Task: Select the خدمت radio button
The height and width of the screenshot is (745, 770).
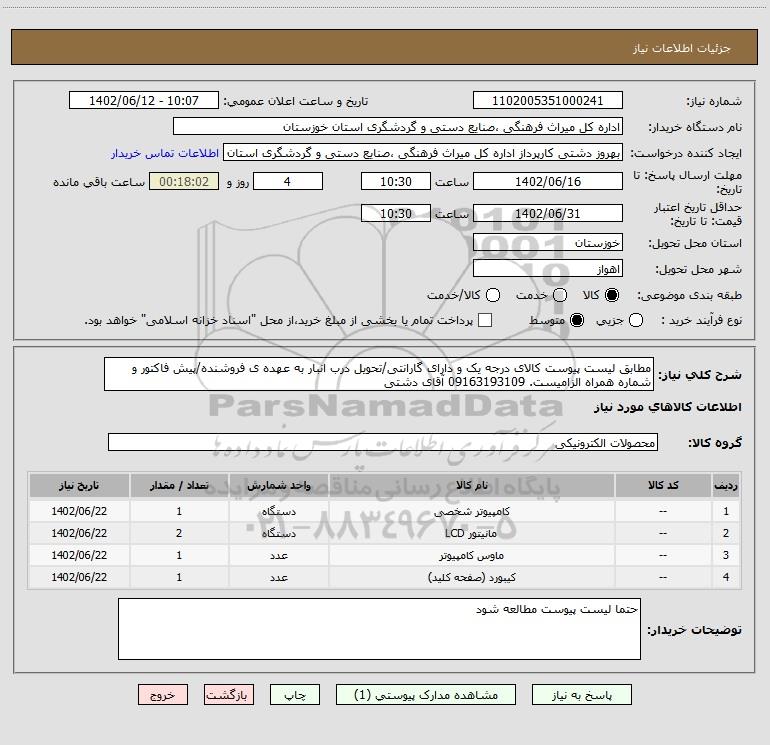Action: (x=560, y=295)
